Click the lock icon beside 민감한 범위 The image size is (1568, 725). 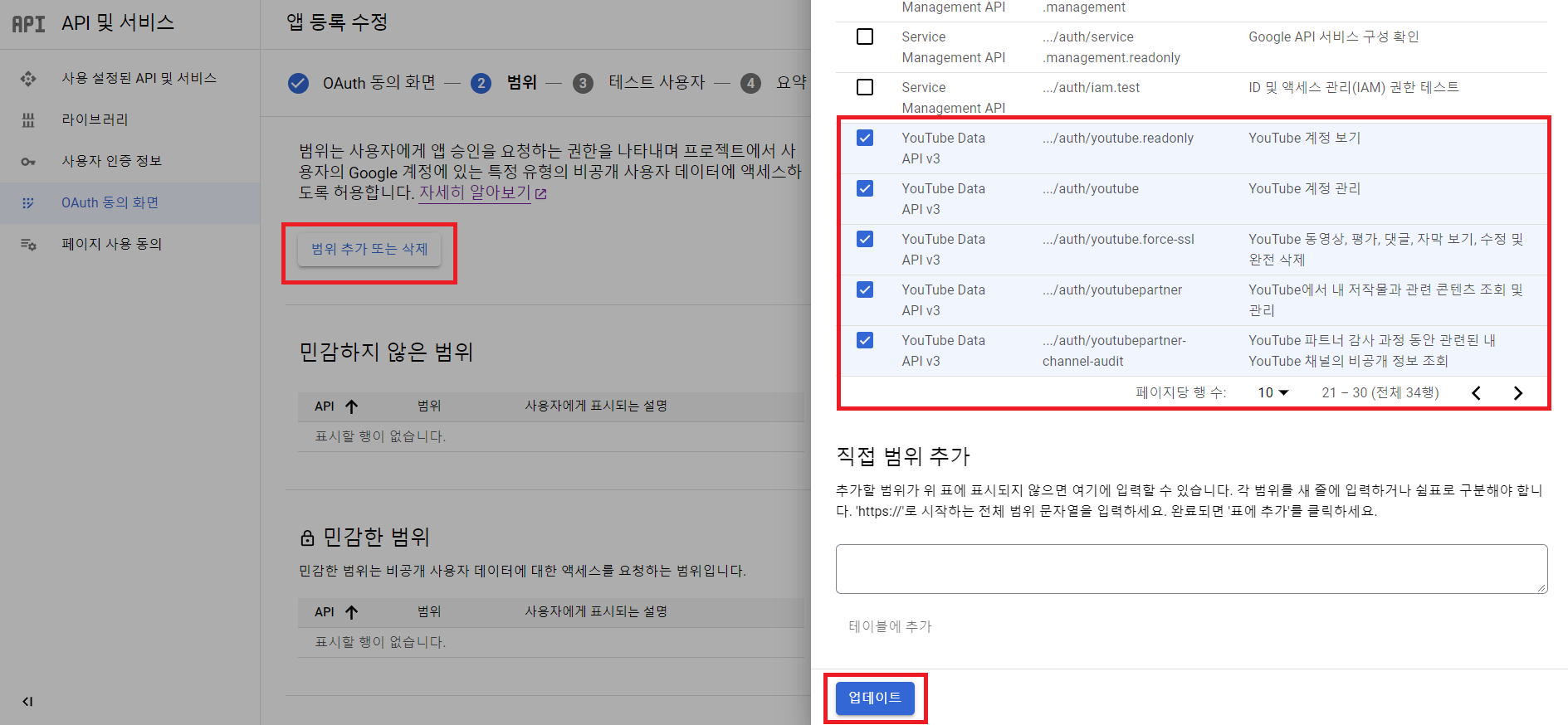coord(307,538)
